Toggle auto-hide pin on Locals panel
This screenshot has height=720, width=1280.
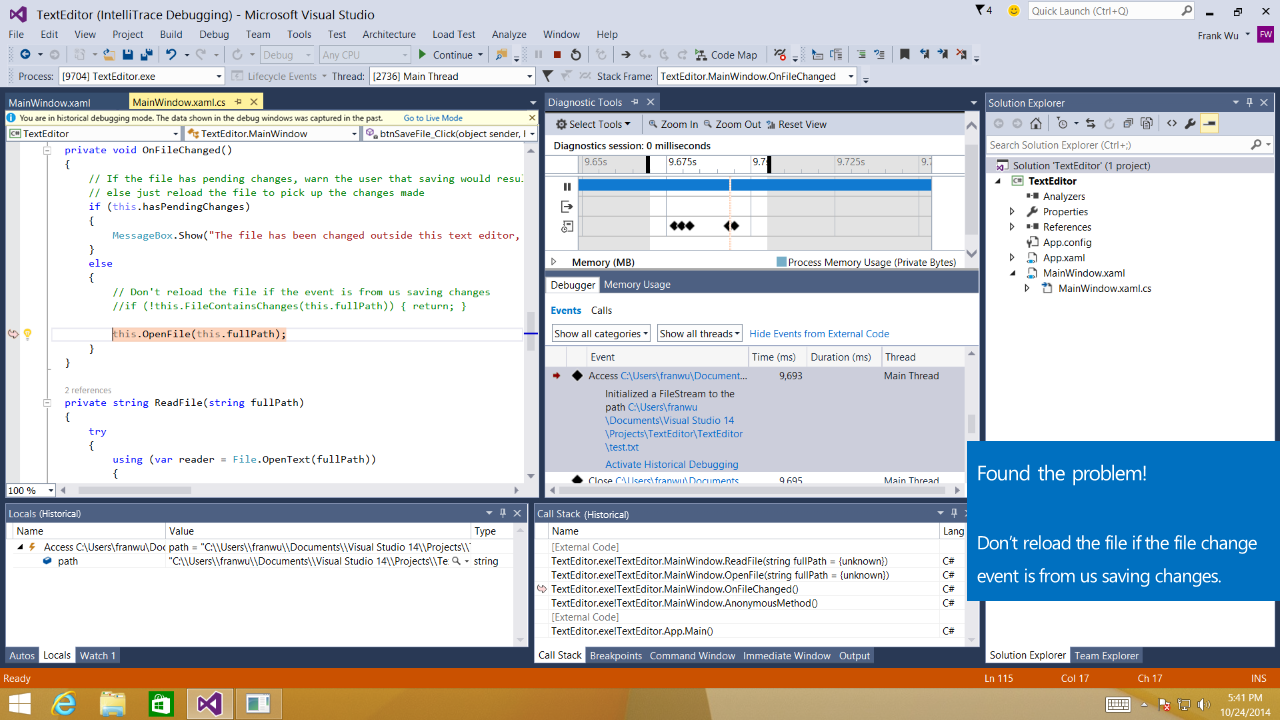pyautogui.click(x=503, y=513)
